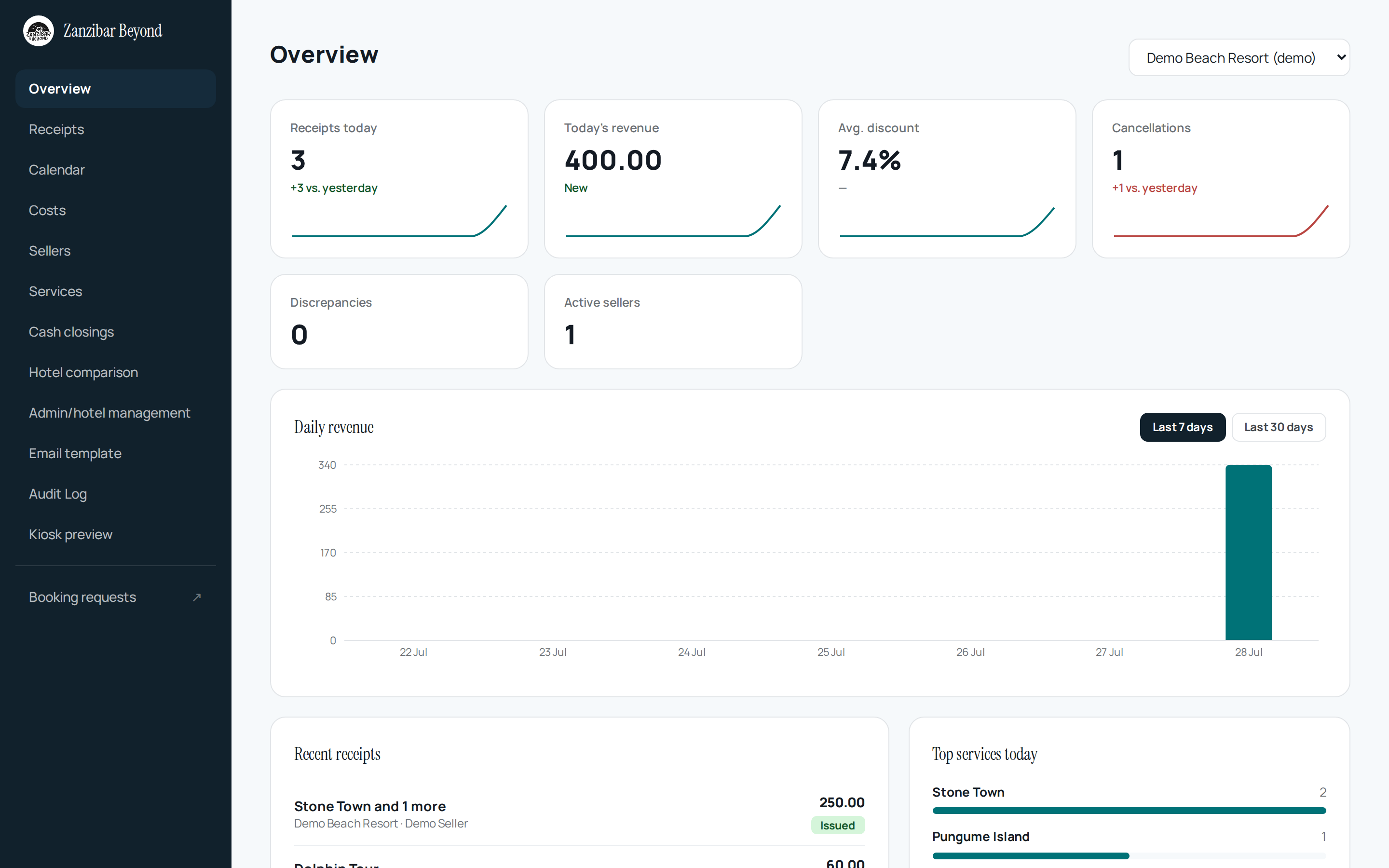Viewport: 1389px width, 868px height.
Task: Launch Kiosk preview from sidebar
Action: tap(115, 534)
